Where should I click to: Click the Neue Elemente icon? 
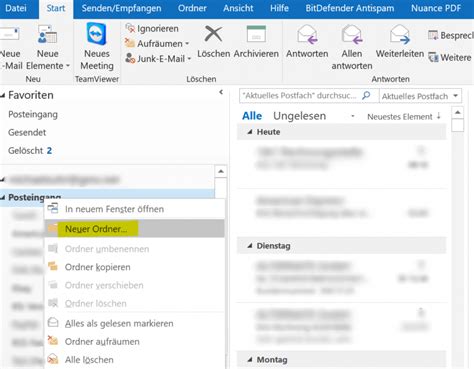tap(47, 34)
